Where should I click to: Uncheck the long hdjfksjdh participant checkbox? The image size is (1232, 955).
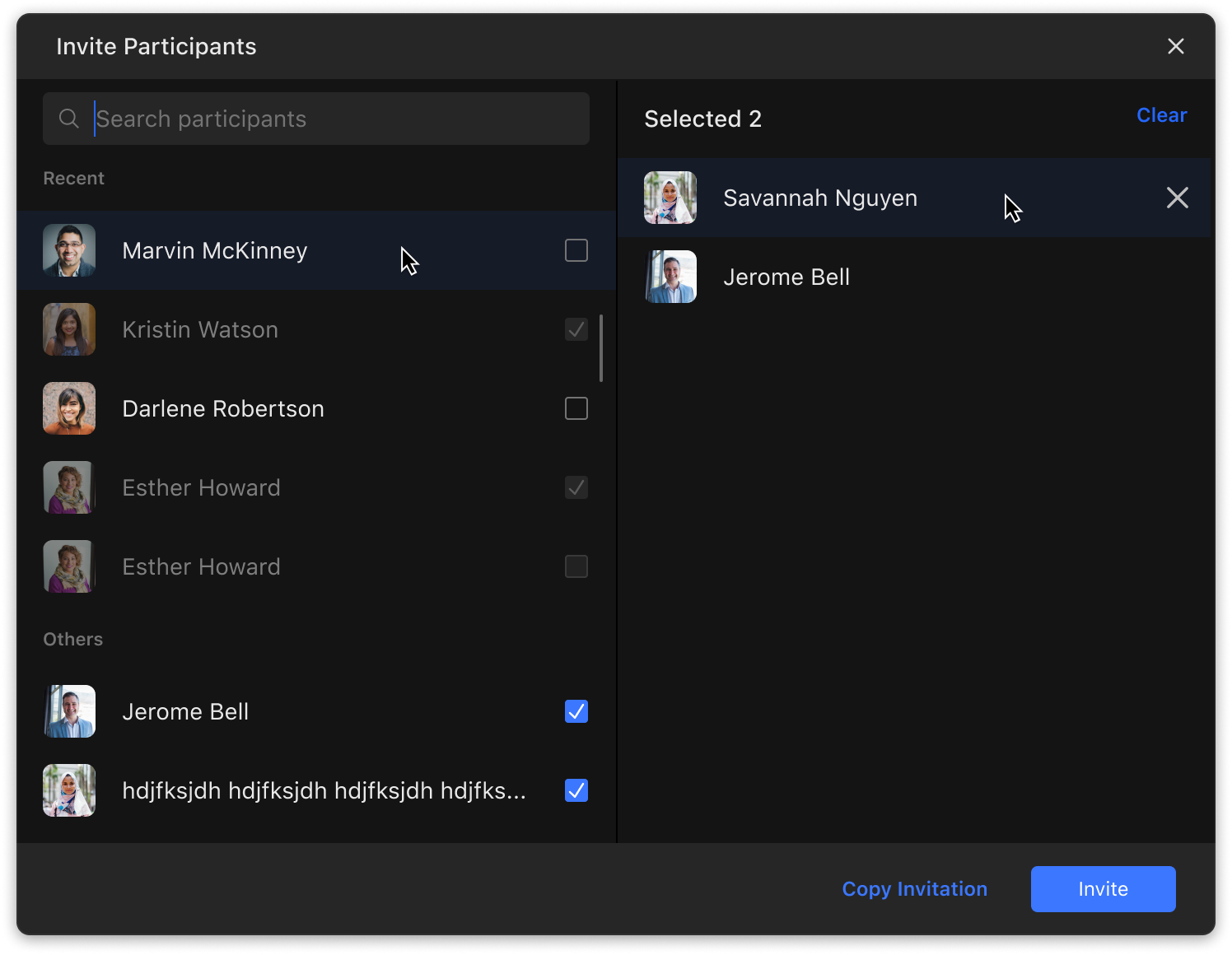pos(576,790)
